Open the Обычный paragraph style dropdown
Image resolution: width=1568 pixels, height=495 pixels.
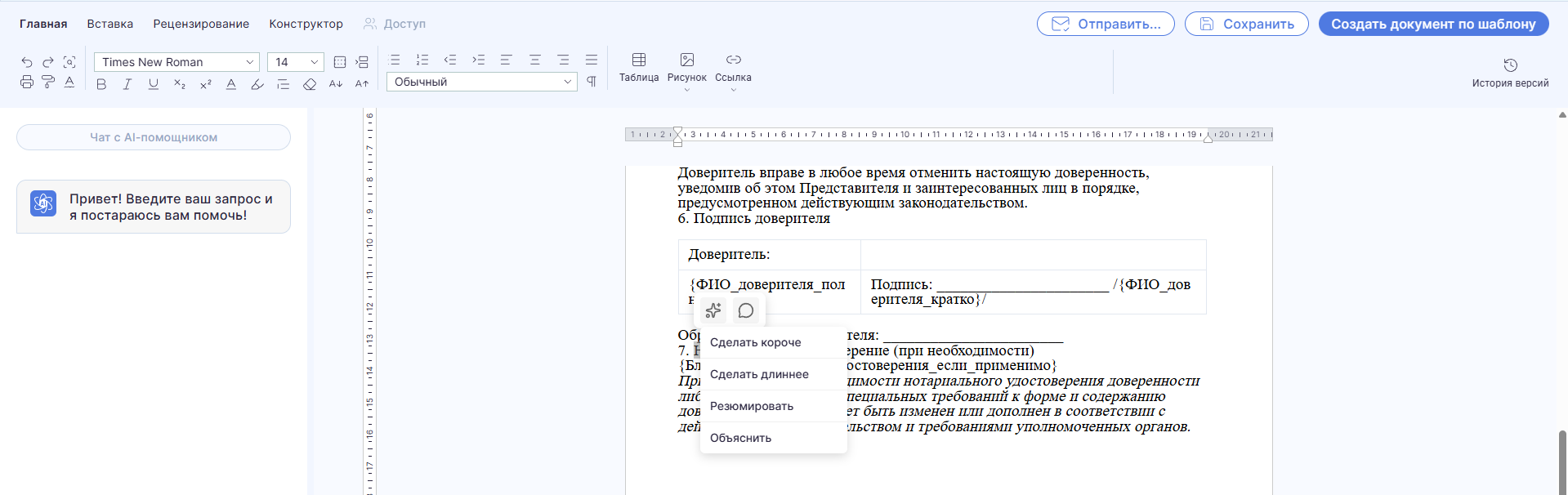482,82
